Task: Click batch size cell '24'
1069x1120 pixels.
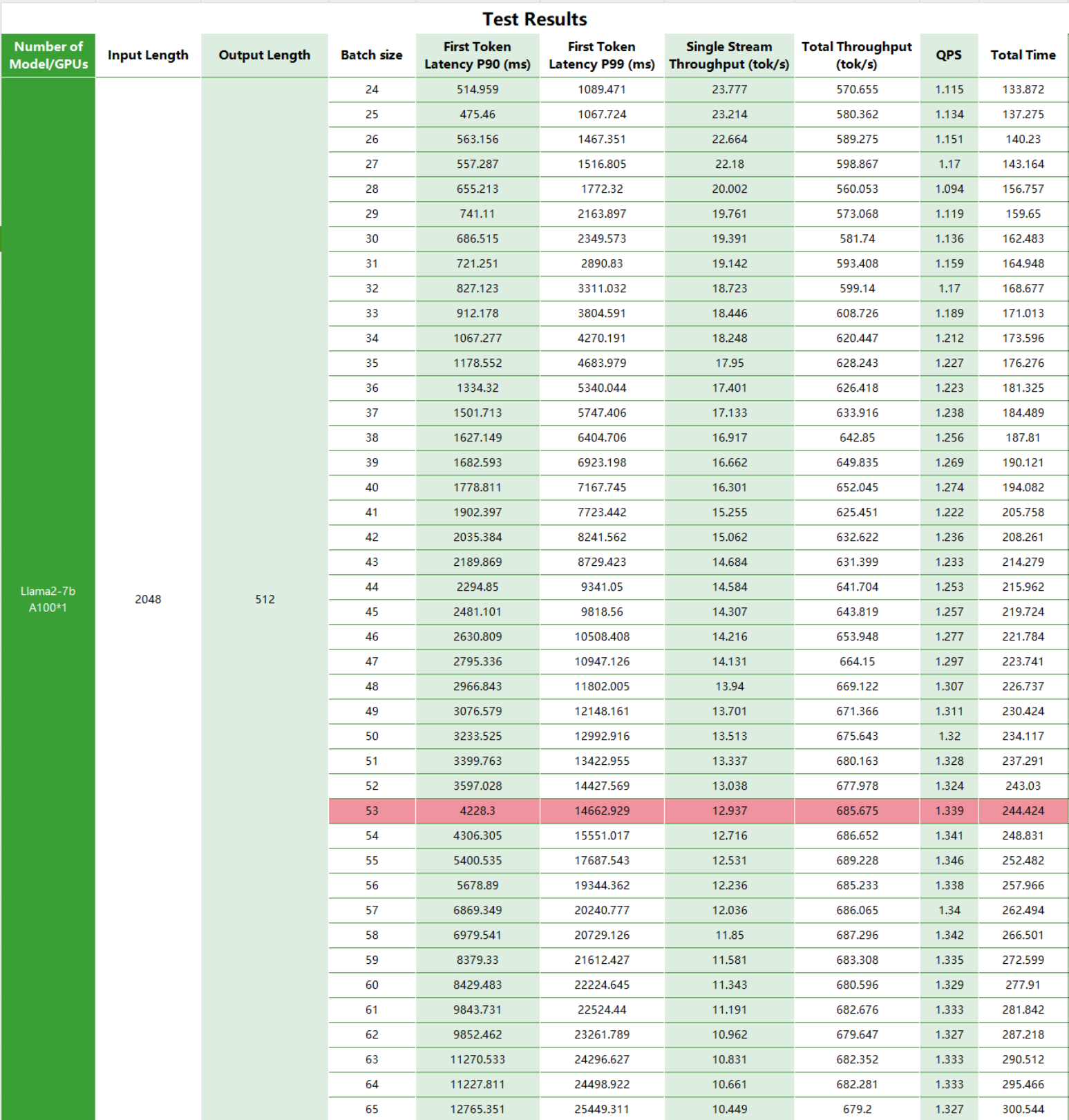Action: click(x=372, y=89)
